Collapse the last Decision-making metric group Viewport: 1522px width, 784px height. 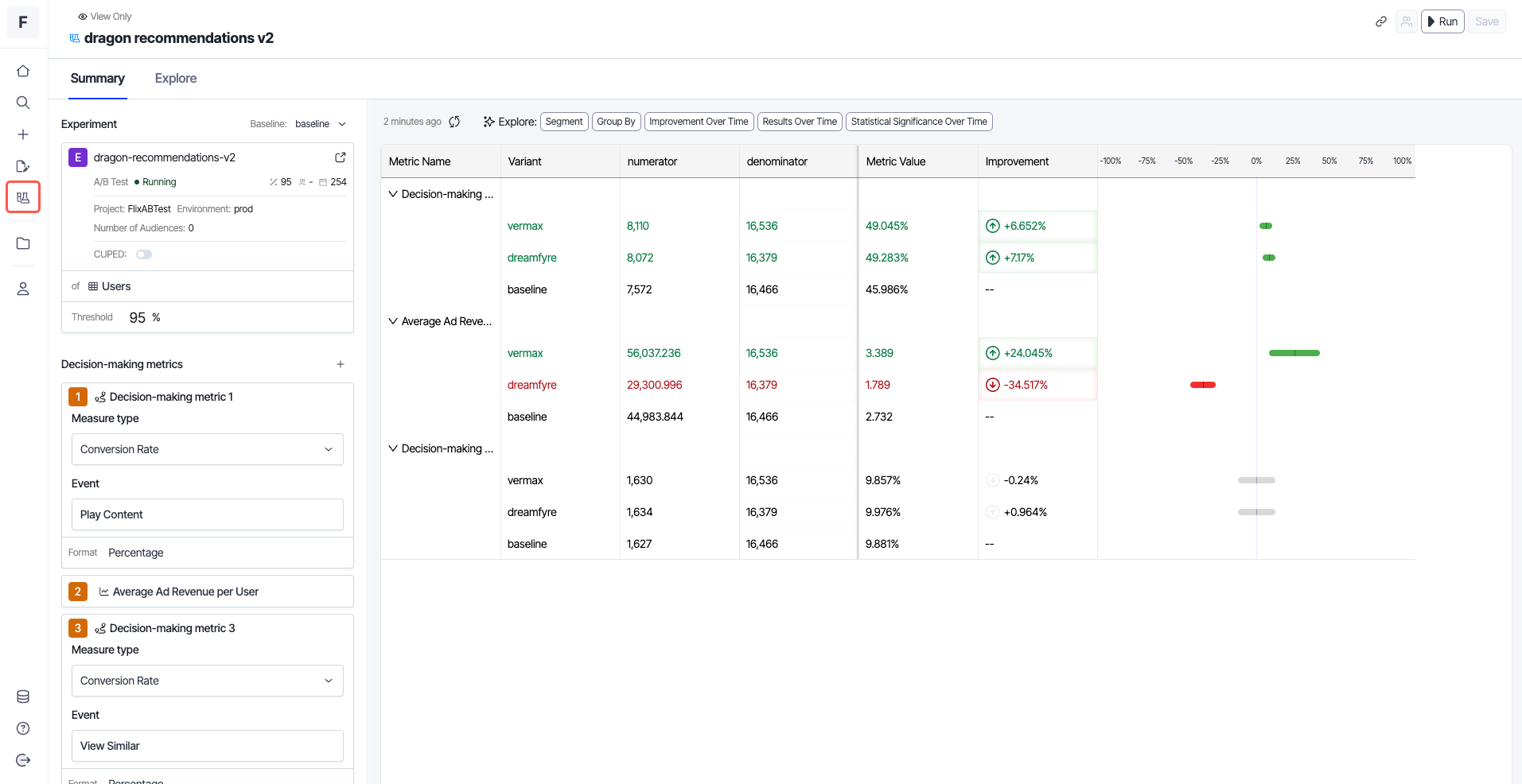coord(393,448)
